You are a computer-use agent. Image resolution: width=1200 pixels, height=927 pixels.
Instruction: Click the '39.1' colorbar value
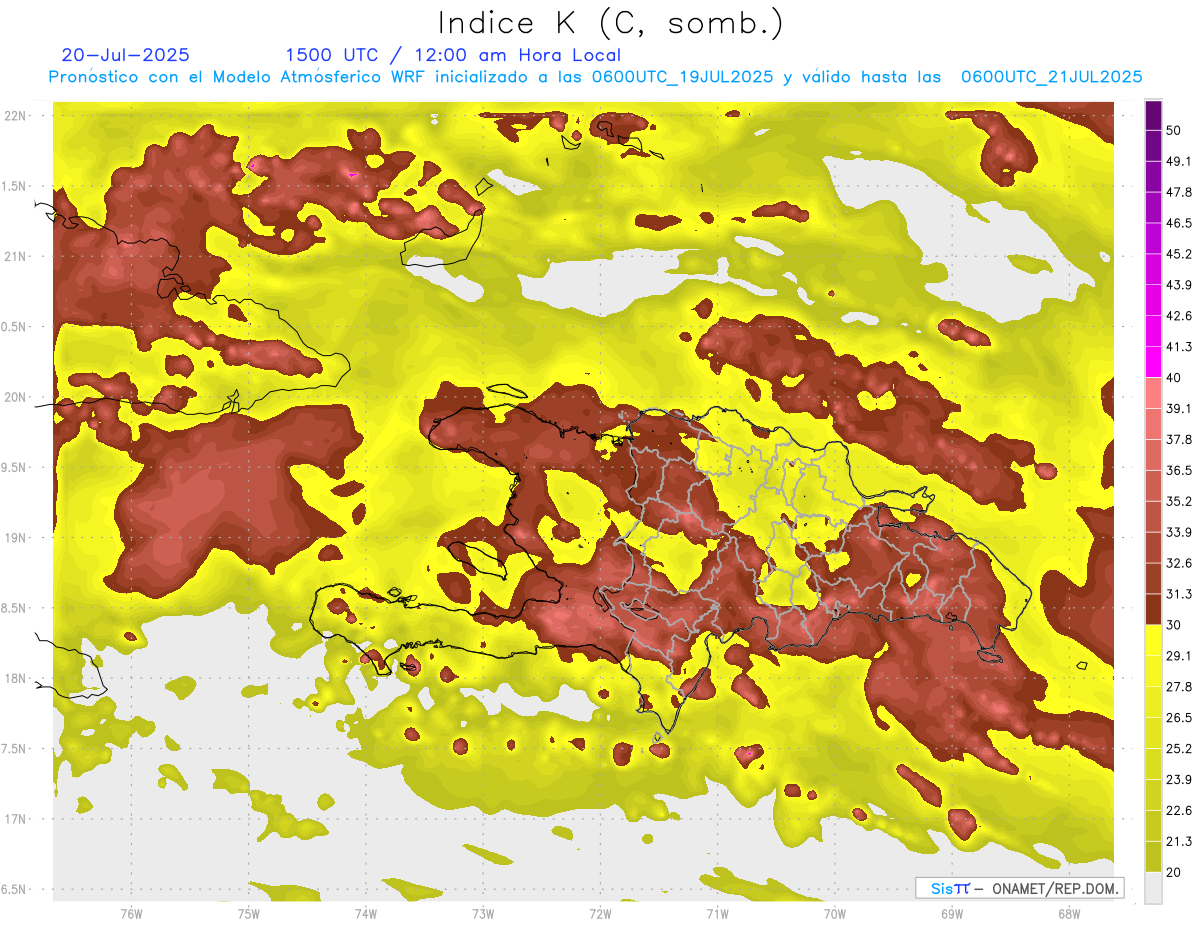point(1179,409)
